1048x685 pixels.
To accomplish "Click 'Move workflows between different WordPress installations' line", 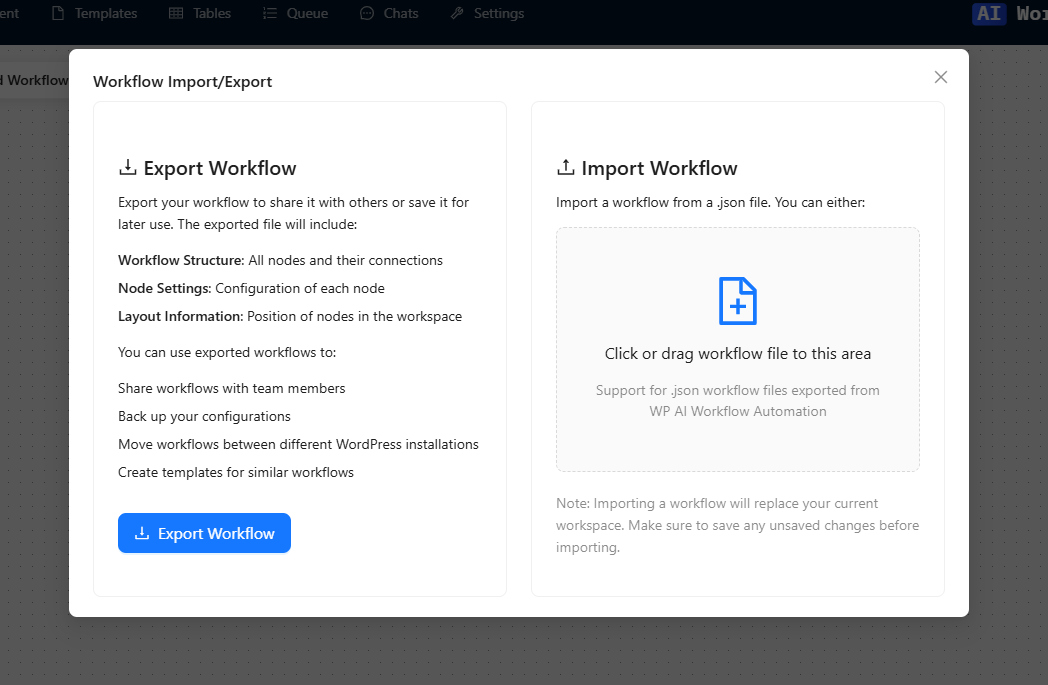I will coord(298,444).
